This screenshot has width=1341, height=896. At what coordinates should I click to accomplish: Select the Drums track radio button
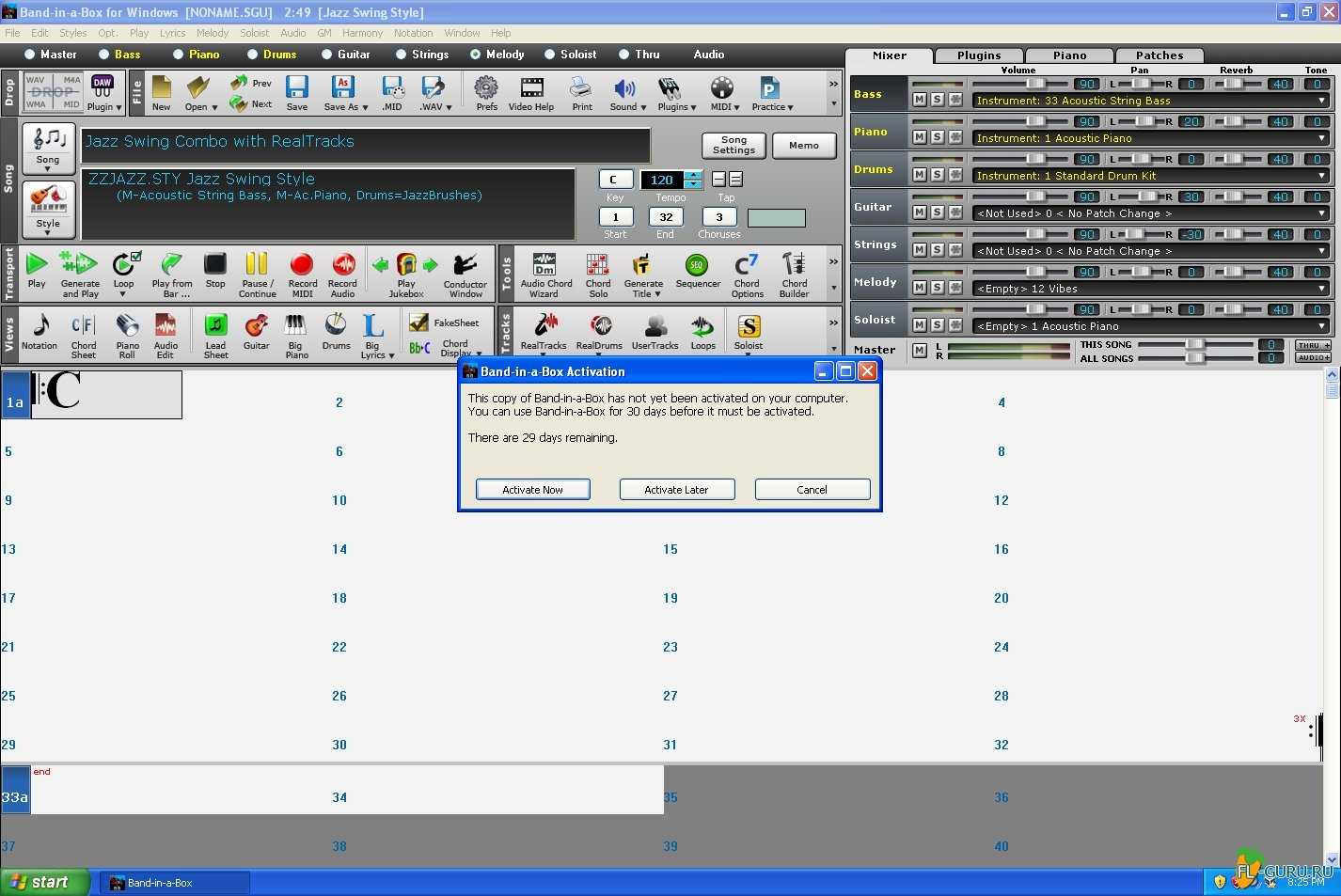tap(253, 55)
